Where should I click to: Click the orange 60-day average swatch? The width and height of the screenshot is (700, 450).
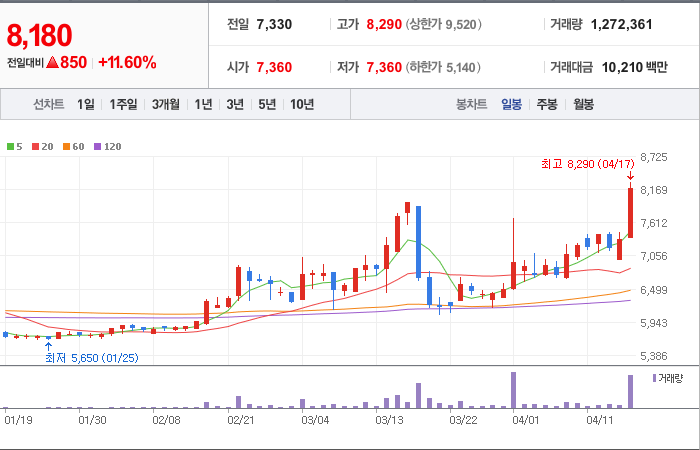(x=67, y=146)
